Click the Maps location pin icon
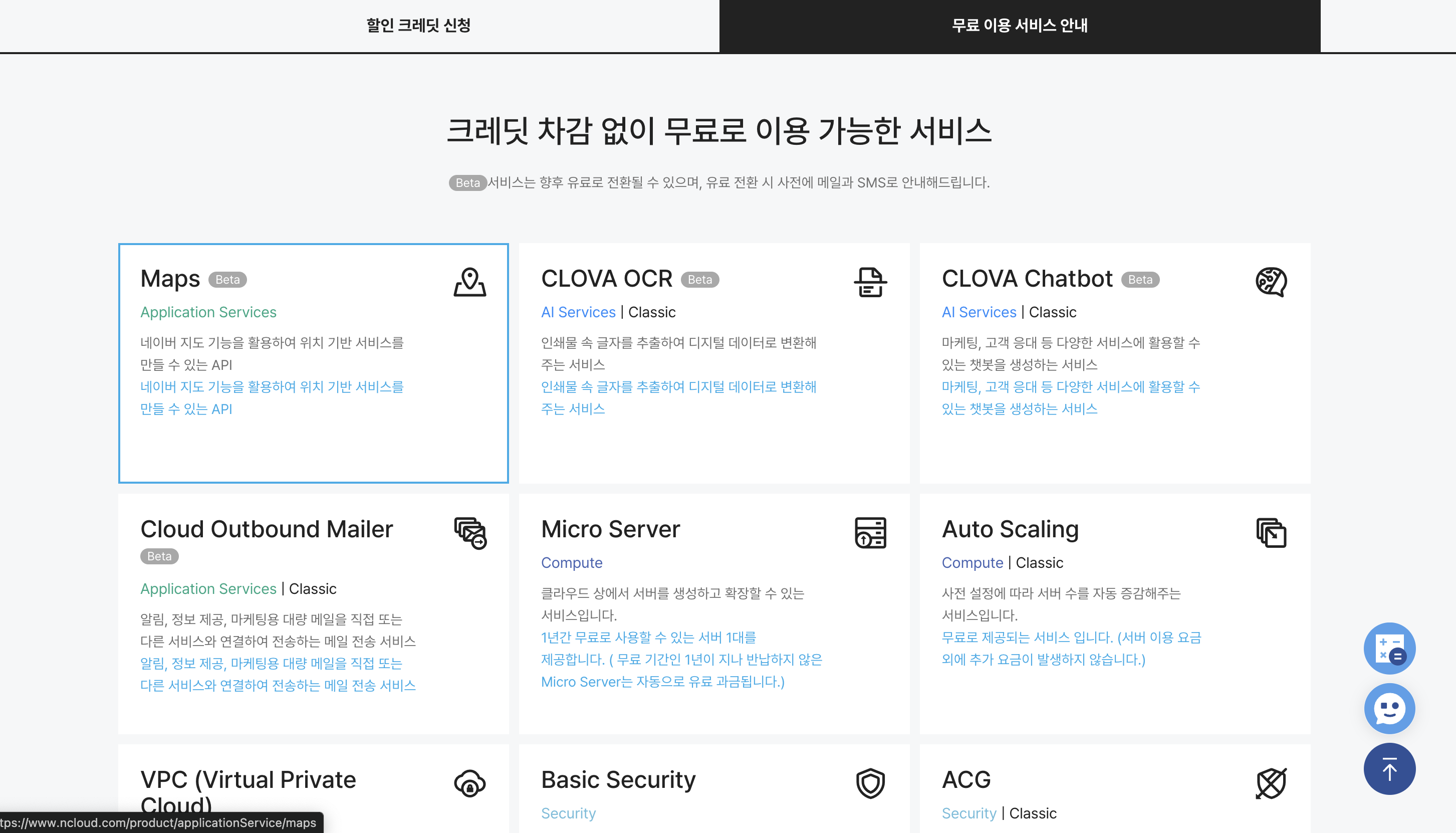The width and height of the screenshot is (1456, 833). tap(469, 282)
